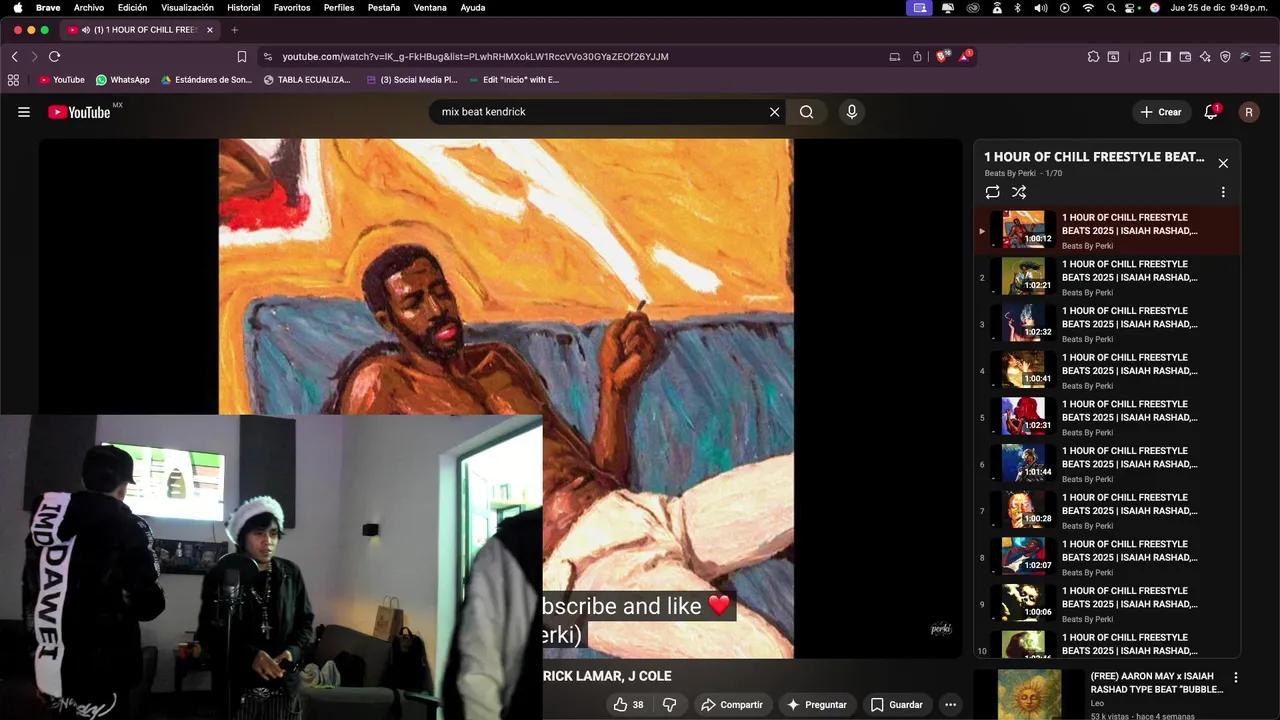
Task: Open the Visualización menu
Action: coord(187,7)
